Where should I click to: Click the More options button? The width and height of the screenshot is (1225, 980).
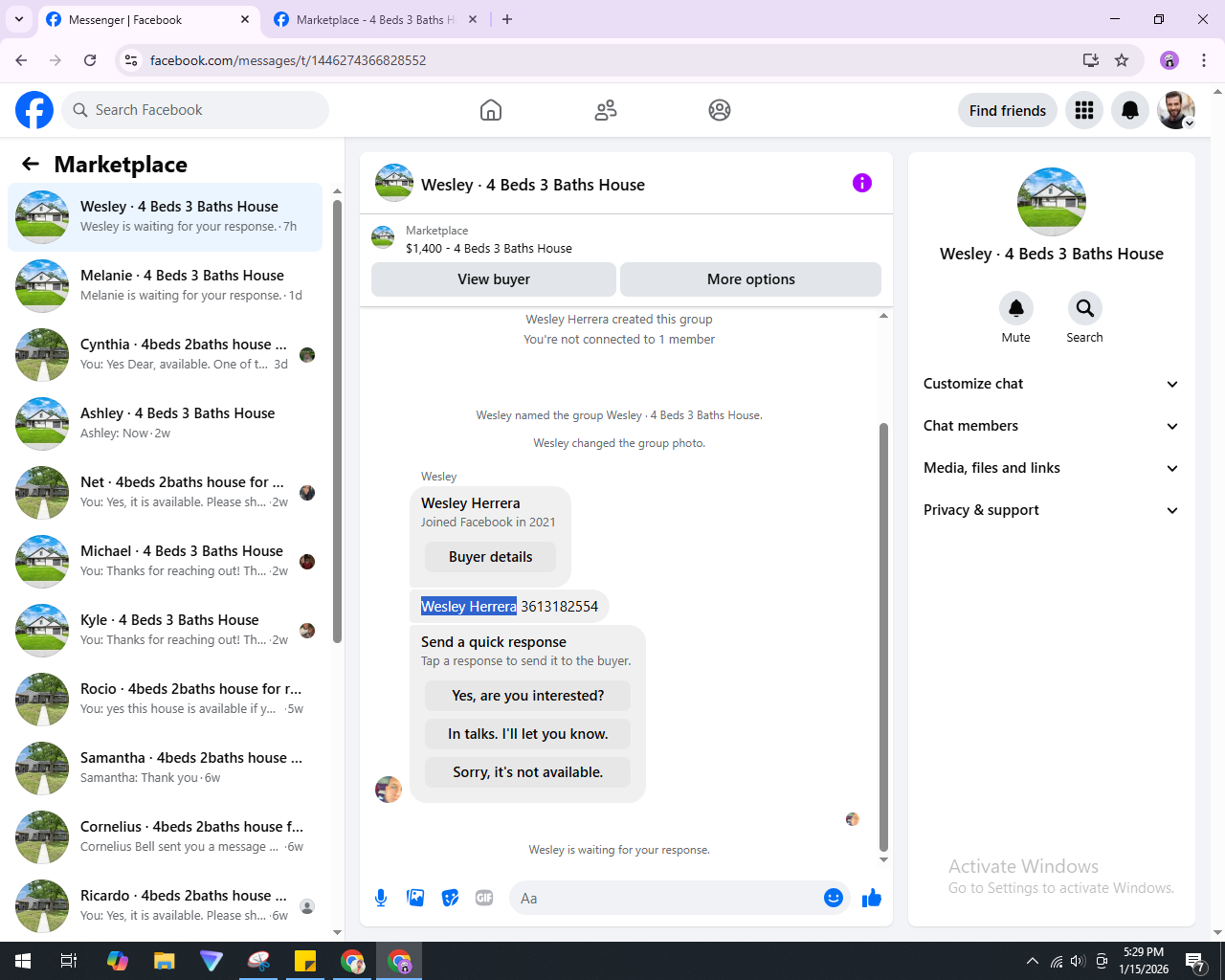[x=751, y=279]
